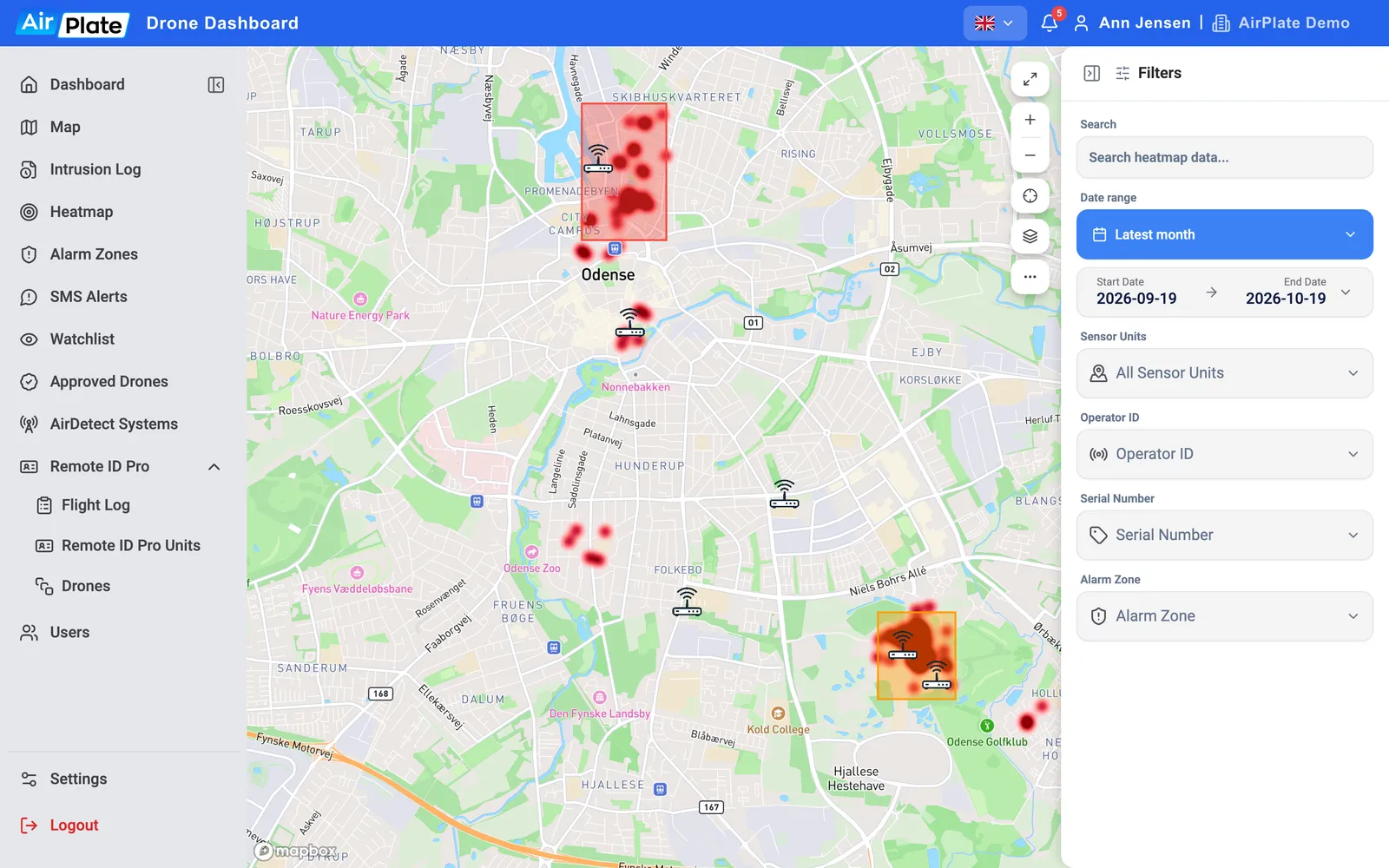Open the Serial Number dropdown

1225,535
